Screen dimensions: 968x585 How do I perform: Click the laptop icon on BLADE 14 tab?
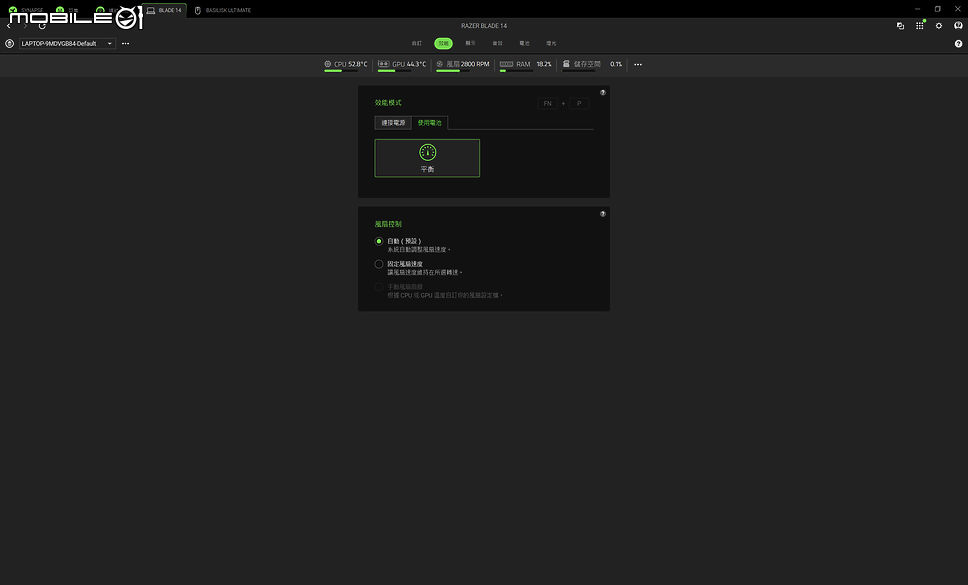[151, 10]
